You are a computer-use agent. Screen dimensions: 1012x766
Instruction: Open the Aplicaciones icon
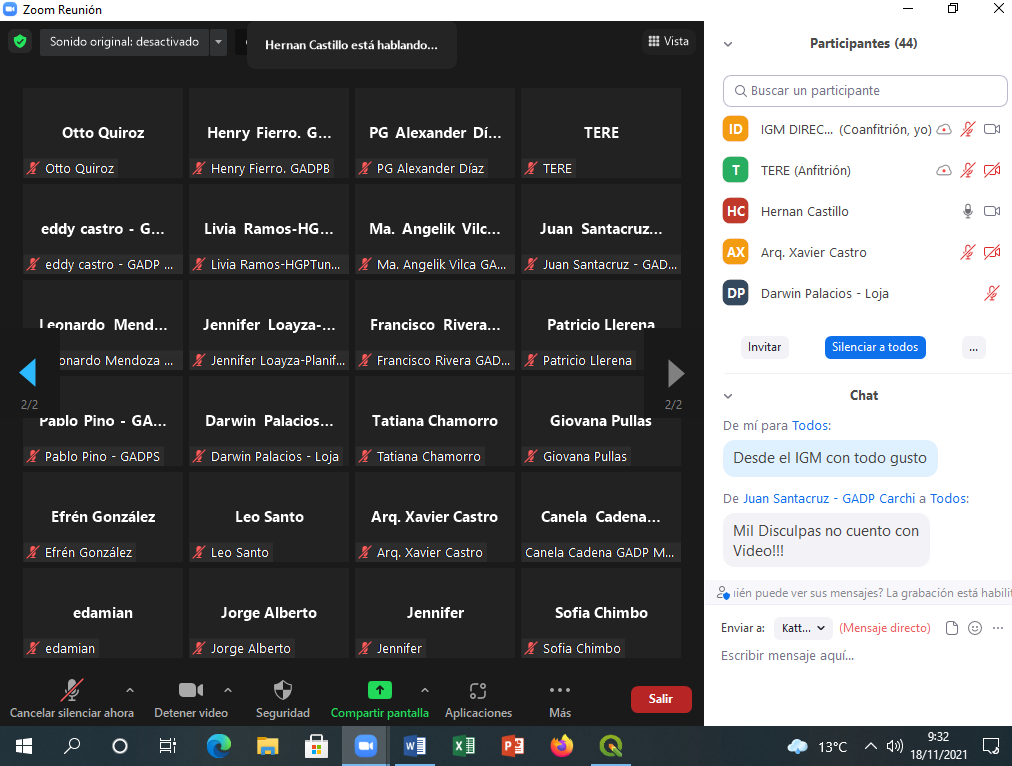(x=478, y=690)
